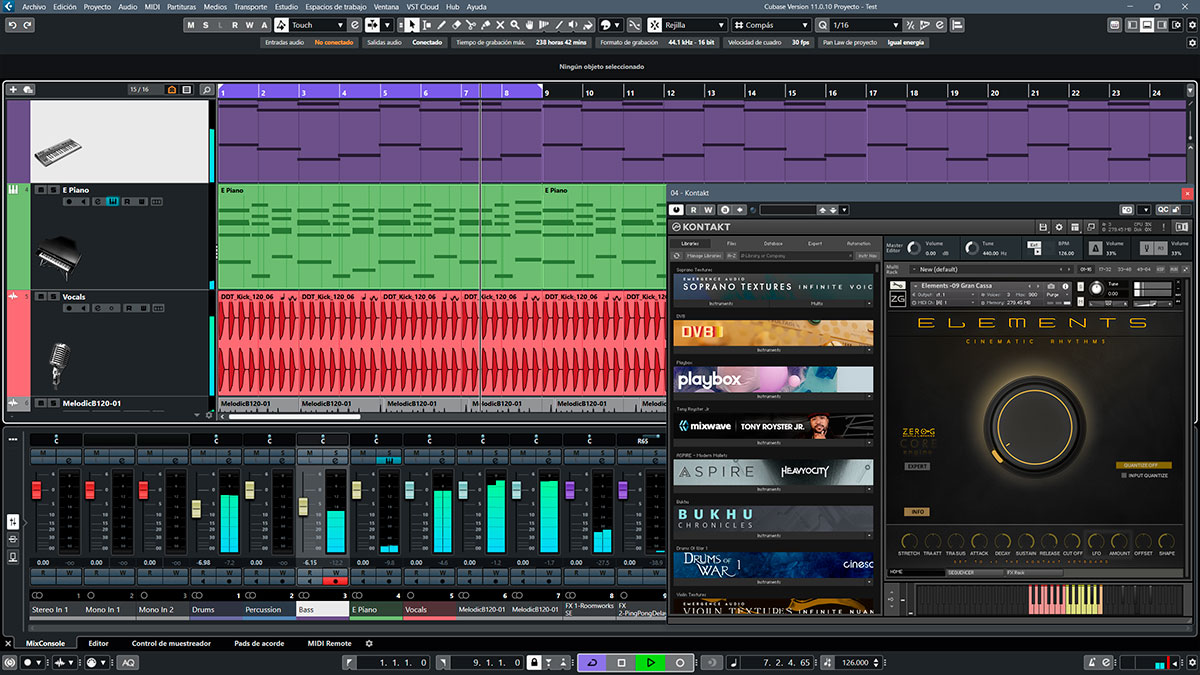Switch to the Editor tab
This screenshot has width=1200, height=675.
click(98, 644)
